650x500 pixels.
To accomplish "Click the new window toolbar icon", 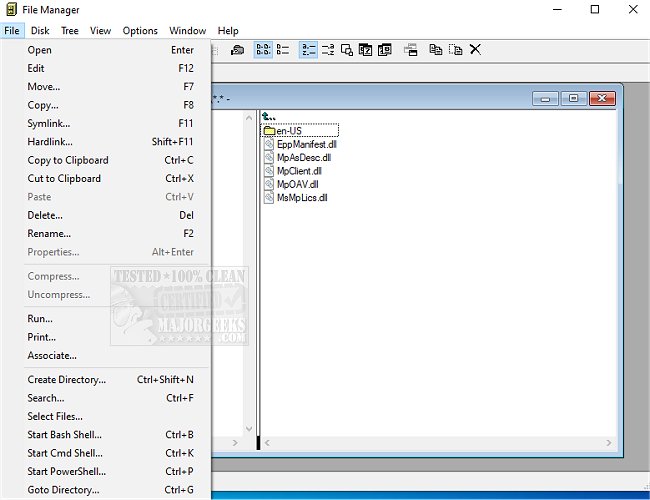I will tap(410, 50).
